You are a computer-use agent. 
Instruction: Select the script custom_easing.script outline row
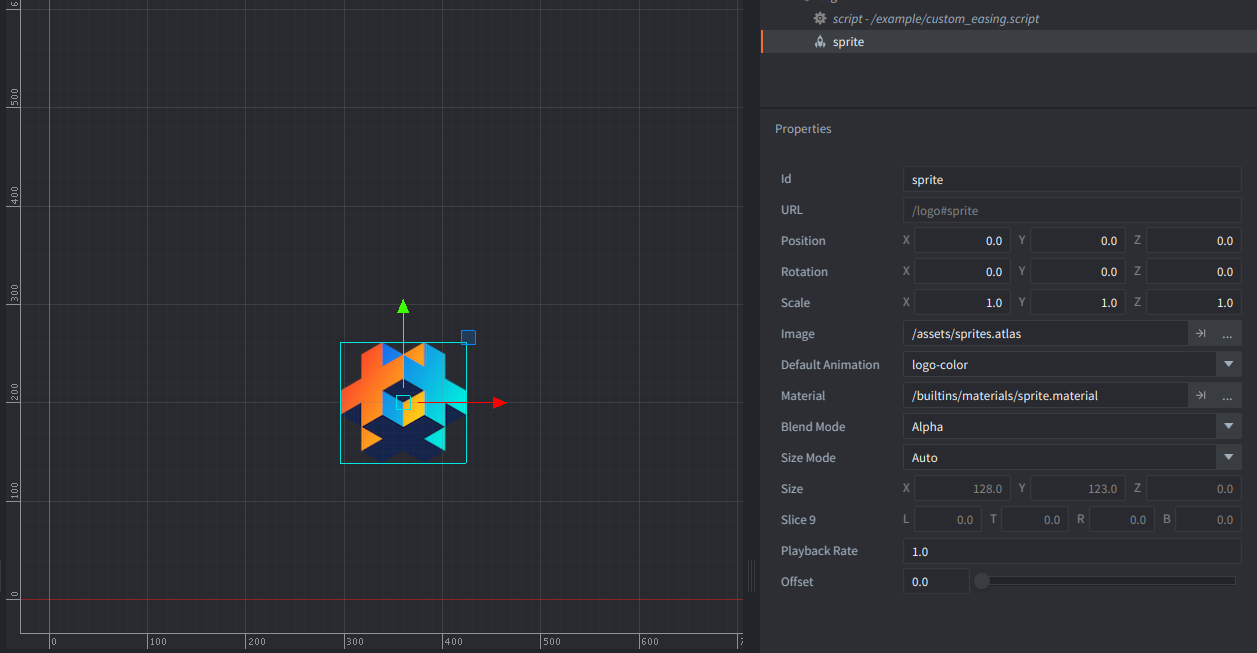coord(1008,18)
